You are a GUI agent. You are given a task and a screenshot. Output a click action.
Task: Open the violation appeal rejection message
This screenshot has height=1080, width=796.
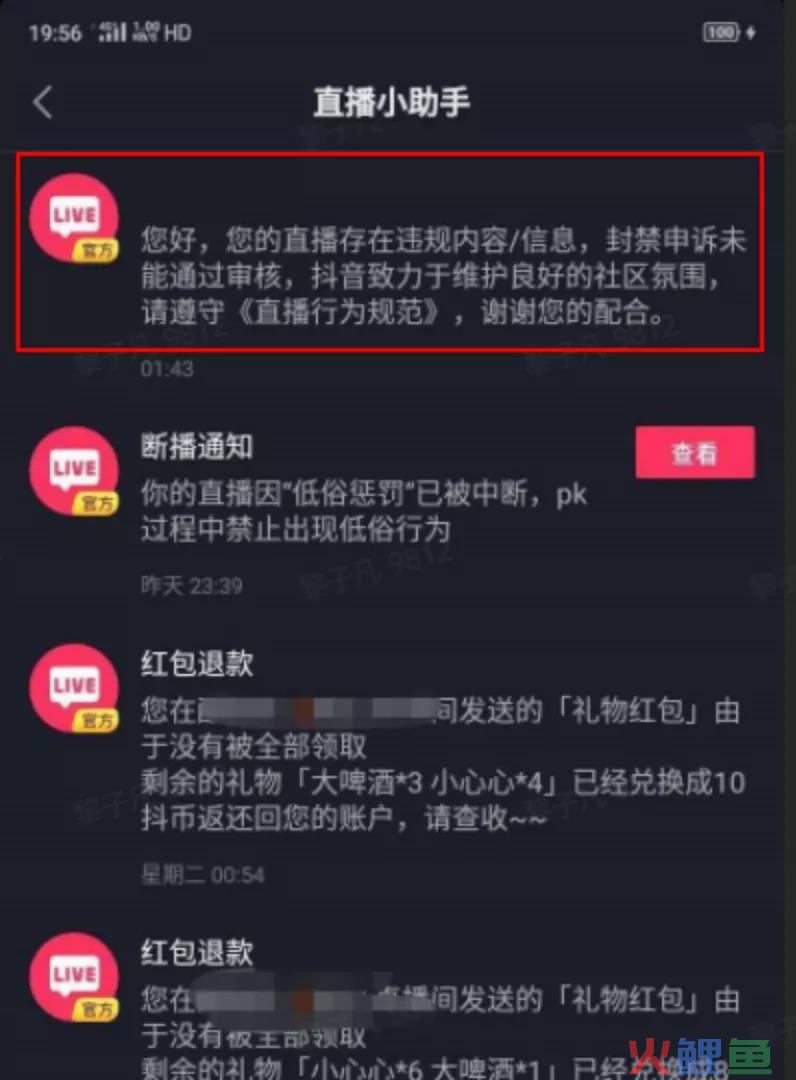pos(444,276)
